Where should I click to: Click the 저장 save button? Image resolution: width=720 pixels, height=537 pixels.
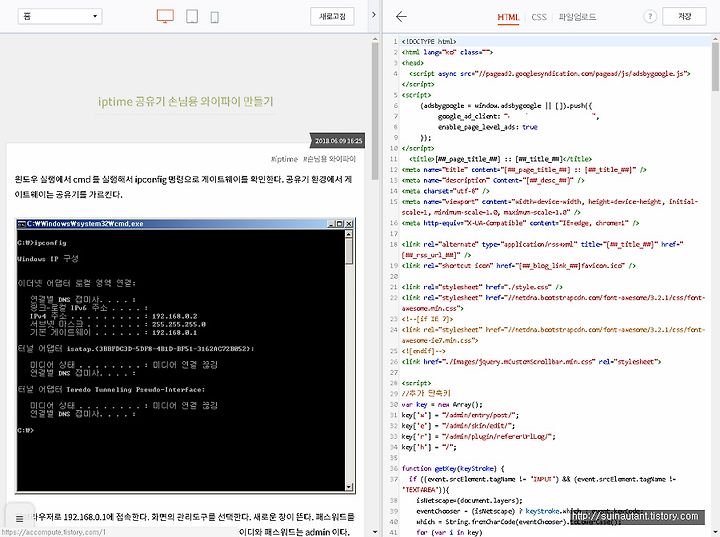(684, 17)
